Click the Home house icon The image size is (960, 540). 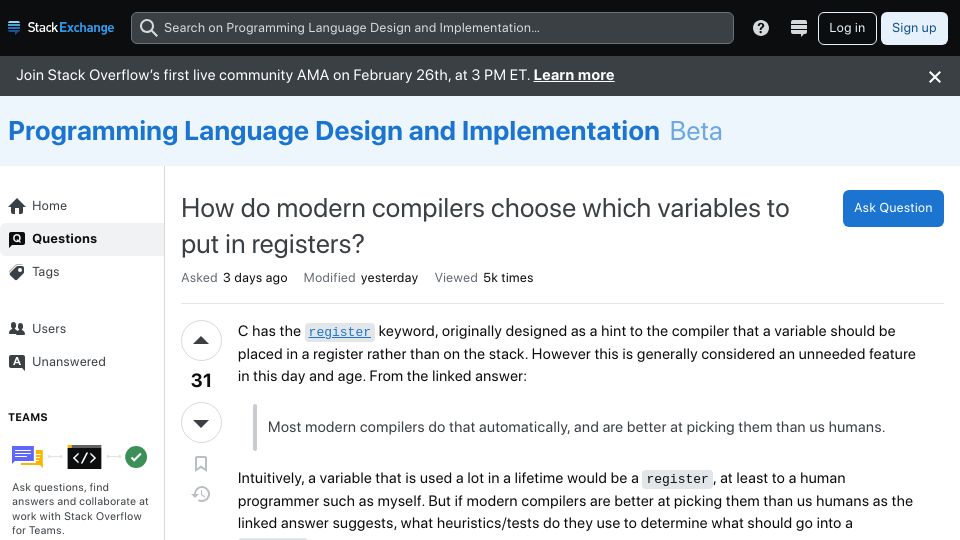click(17, 206)
